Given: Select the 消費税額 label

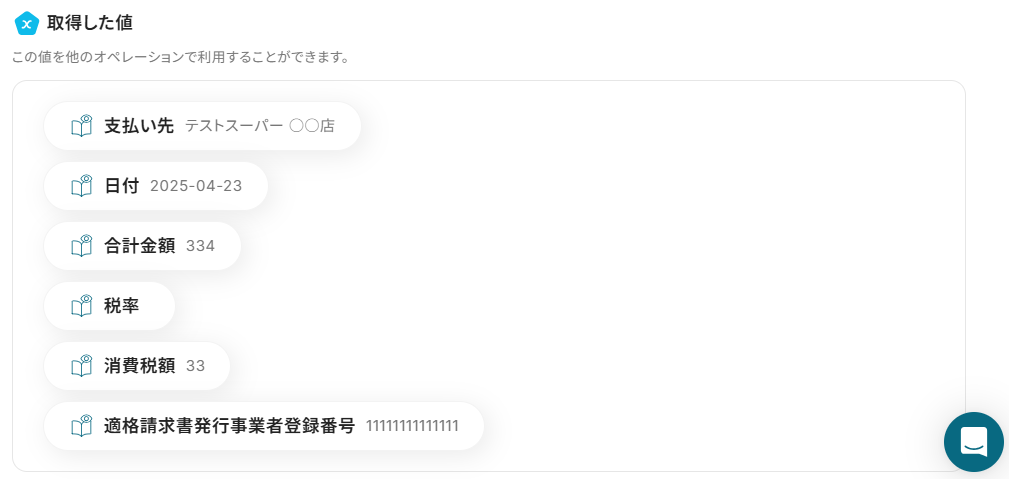Looking at the screenshot, I should [140, 366].
